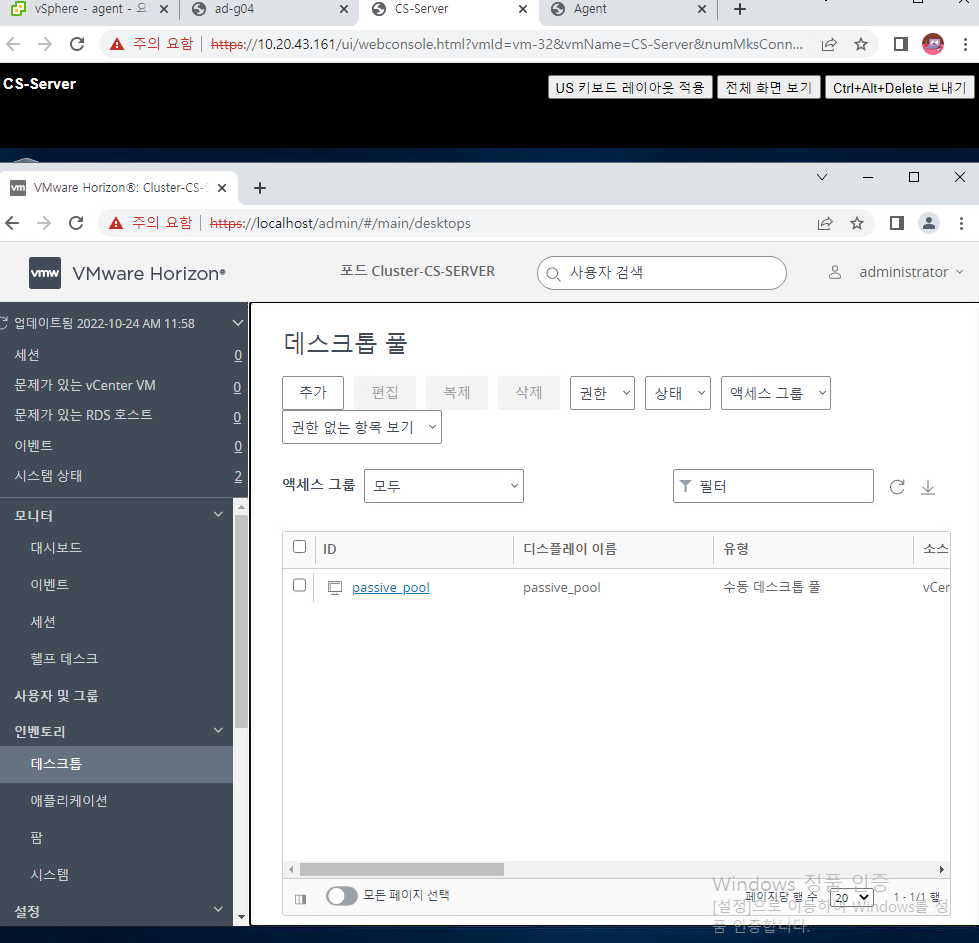
Task: Refresh the sidebar update status icon
Action: click(x=4, y=323)
